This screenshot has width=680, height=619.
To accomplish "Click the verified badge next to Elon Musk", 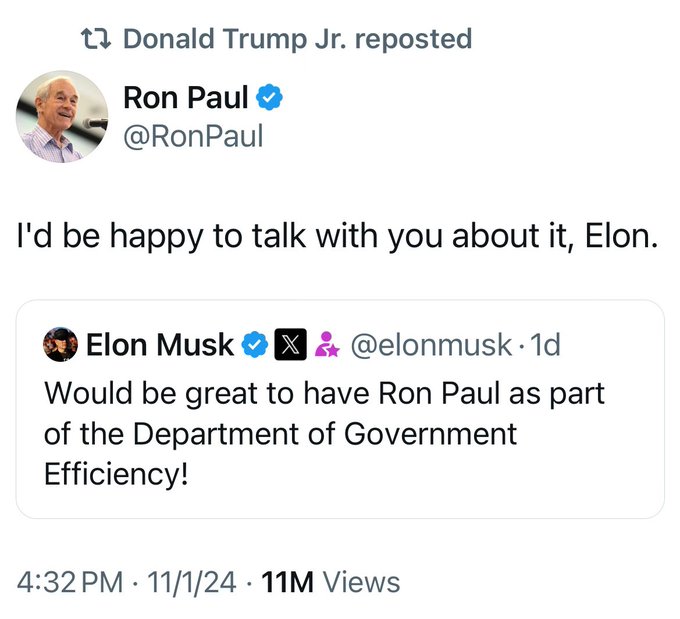I will point(256,345).
